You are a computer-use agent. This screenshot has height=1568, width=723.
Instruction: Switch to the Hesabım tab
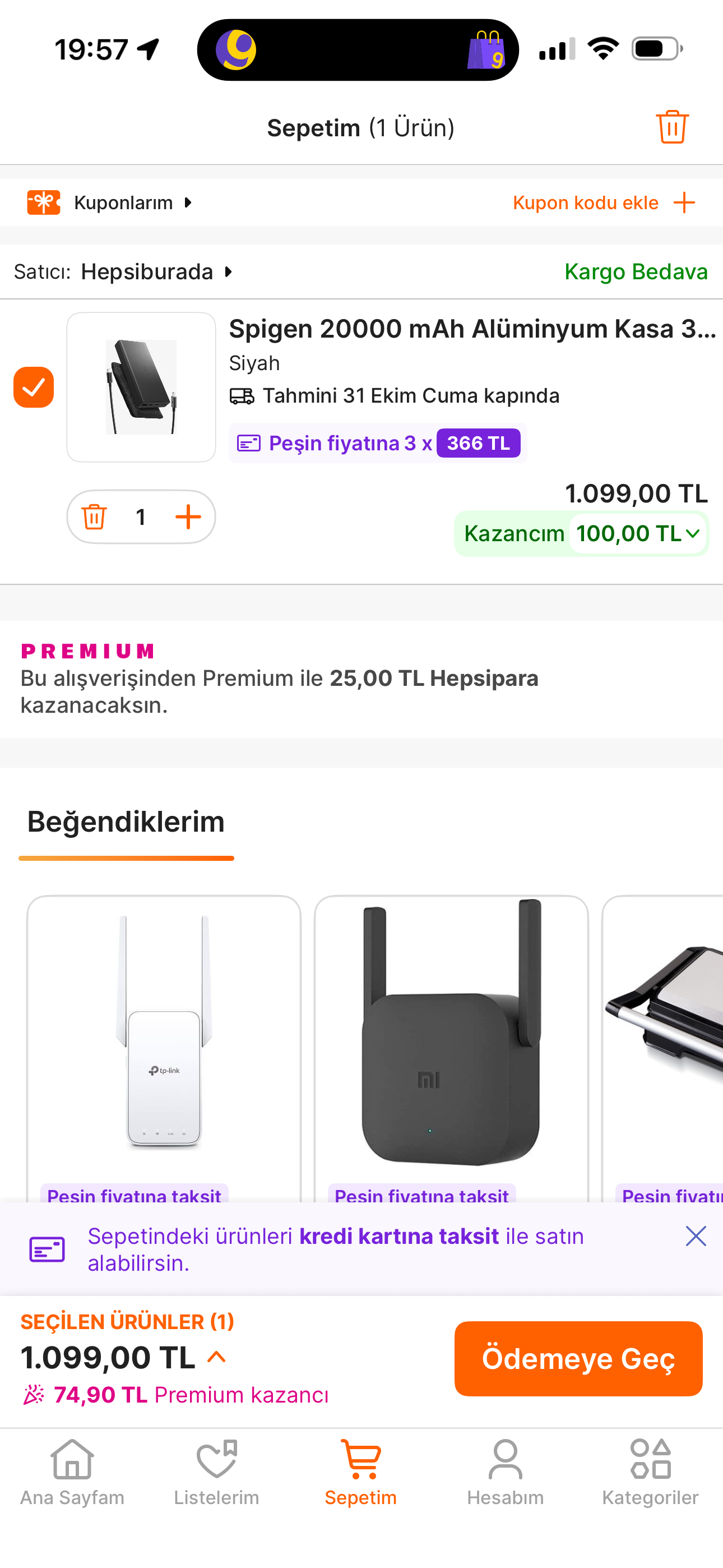tap(505, 1470)
